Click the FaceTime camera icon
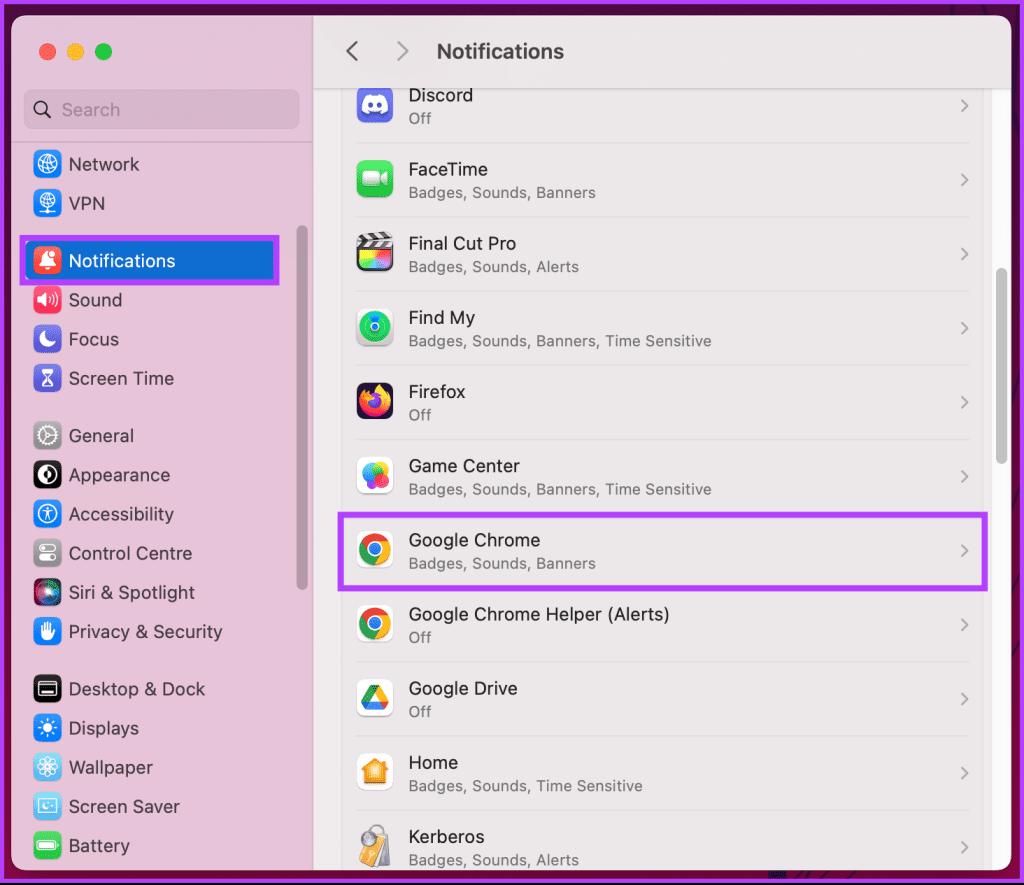1024x885 pixels. 374,179
